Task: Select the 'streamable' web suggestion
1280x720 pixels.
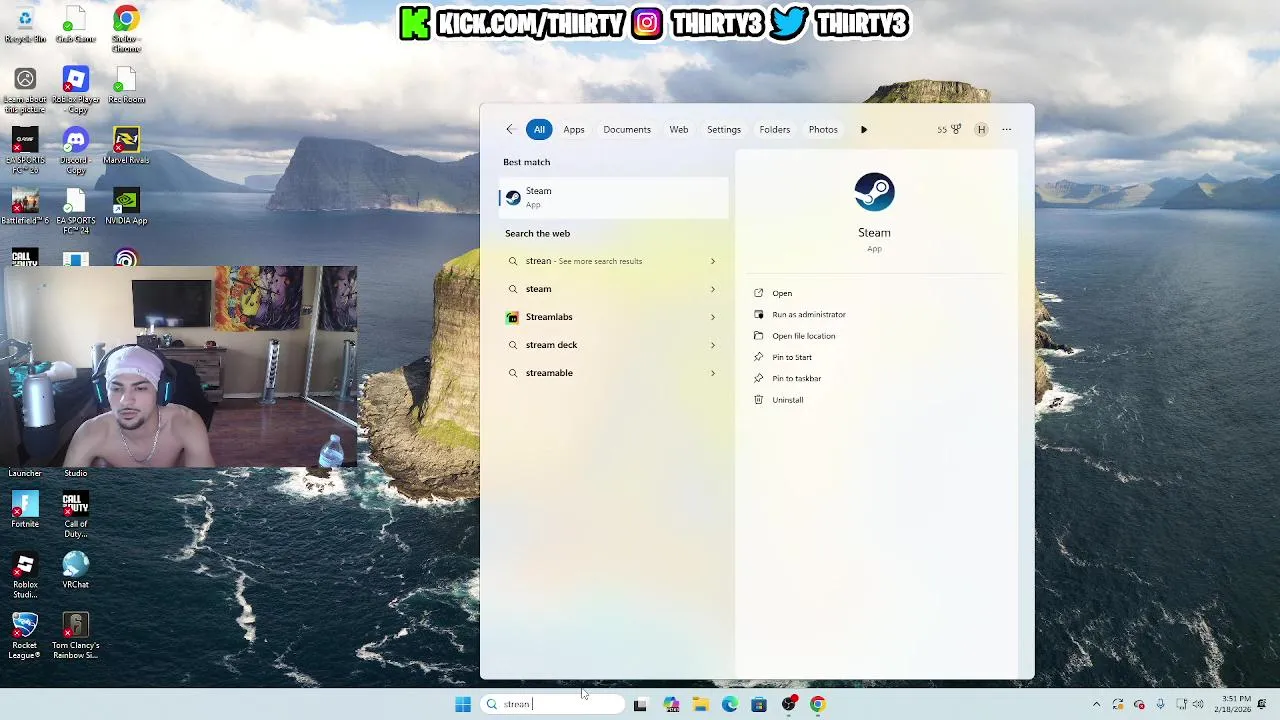Action: pyautogui.click(x=614, y=373)
